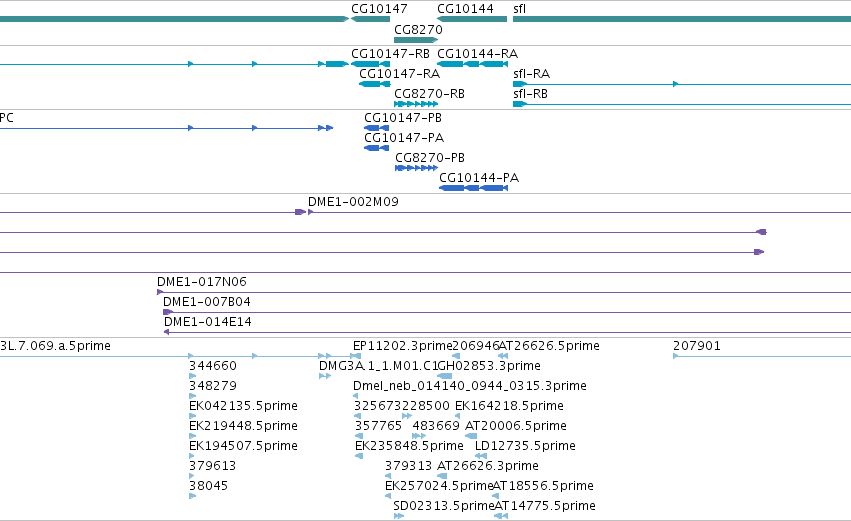Click EST label 357765
851x521 pixels.
coord(378,426)
